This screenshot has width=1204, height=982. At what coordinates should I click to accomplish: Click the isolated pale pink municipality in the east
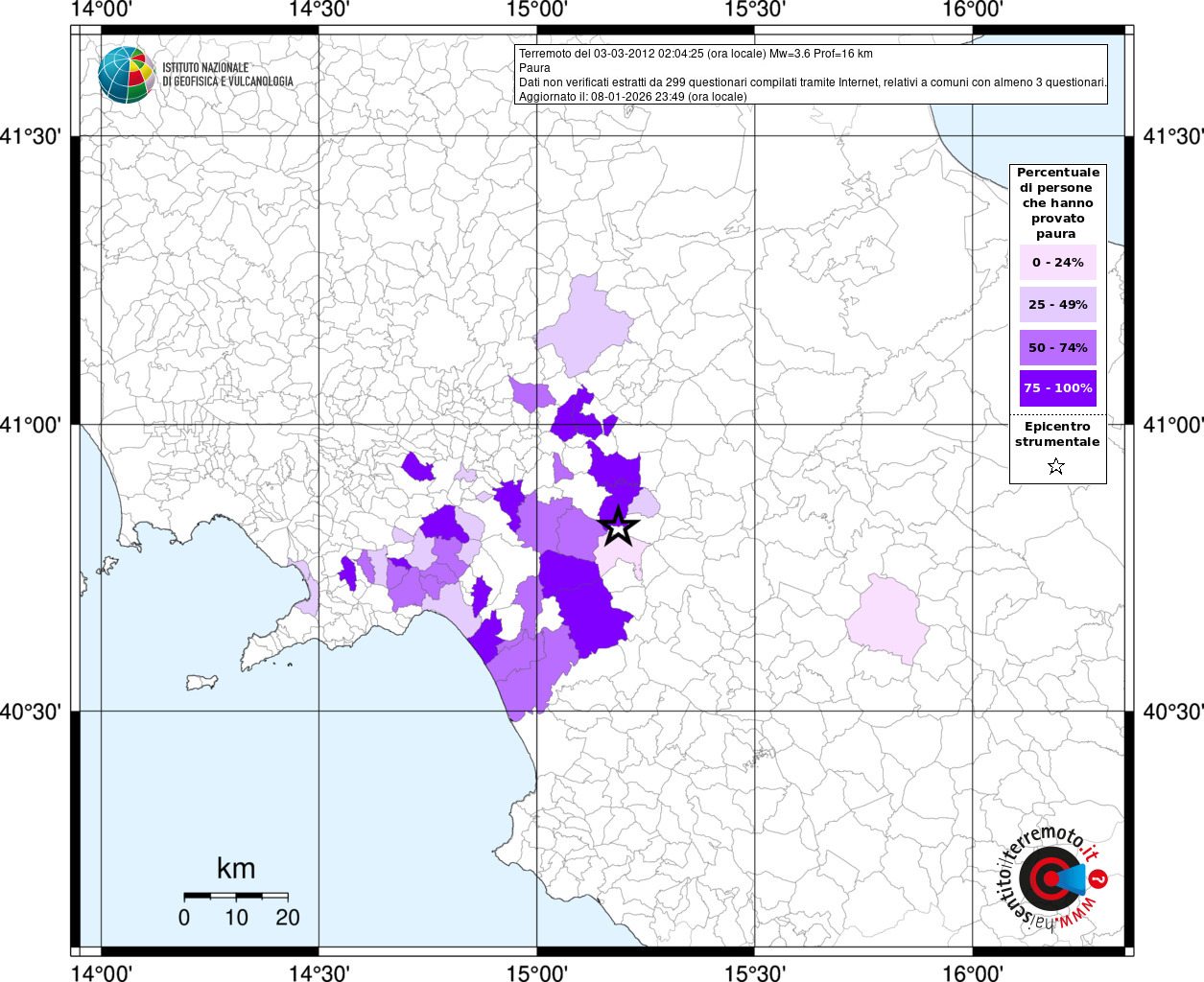point(887,620)
